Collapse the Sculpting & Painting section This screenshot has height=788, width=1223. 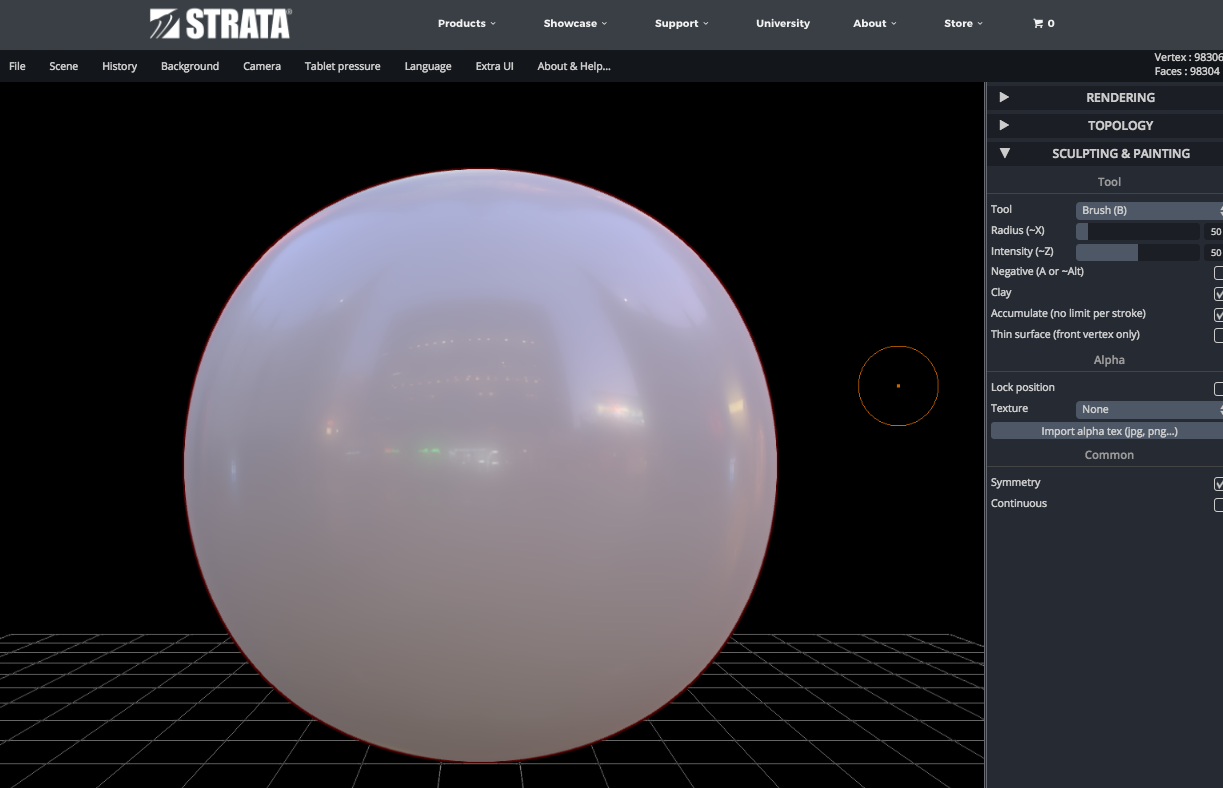coord(1005,153)
